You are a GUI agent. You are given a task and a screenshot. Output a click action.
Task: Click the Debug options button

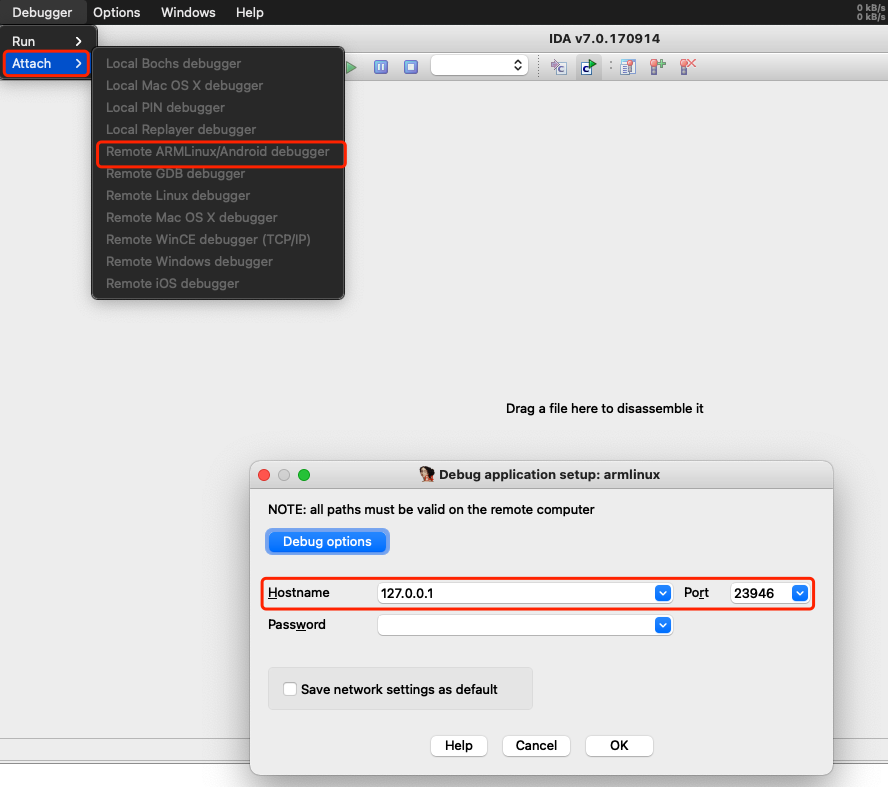click(x=327, y=541)
